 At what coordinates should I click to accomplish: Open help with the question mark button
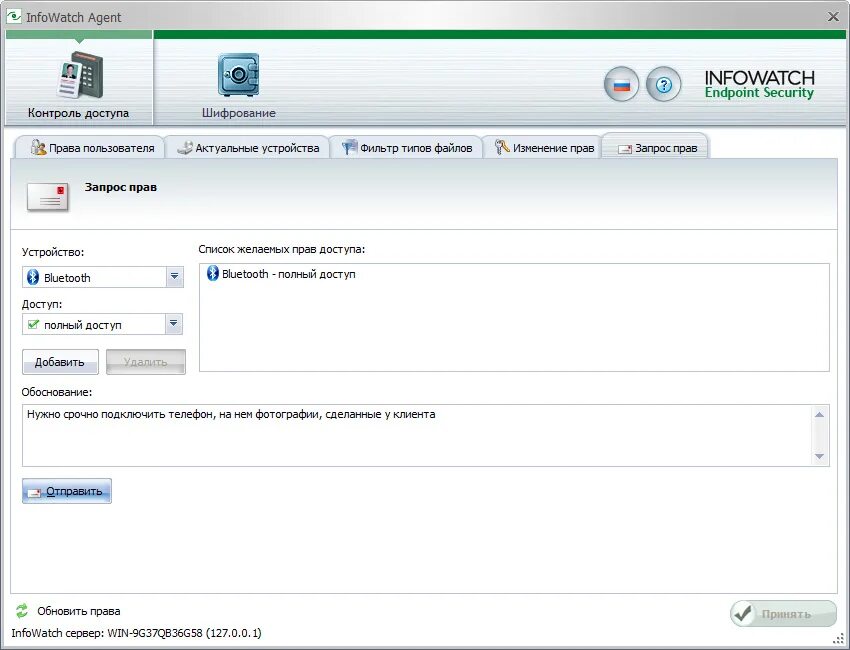point(664,85)
